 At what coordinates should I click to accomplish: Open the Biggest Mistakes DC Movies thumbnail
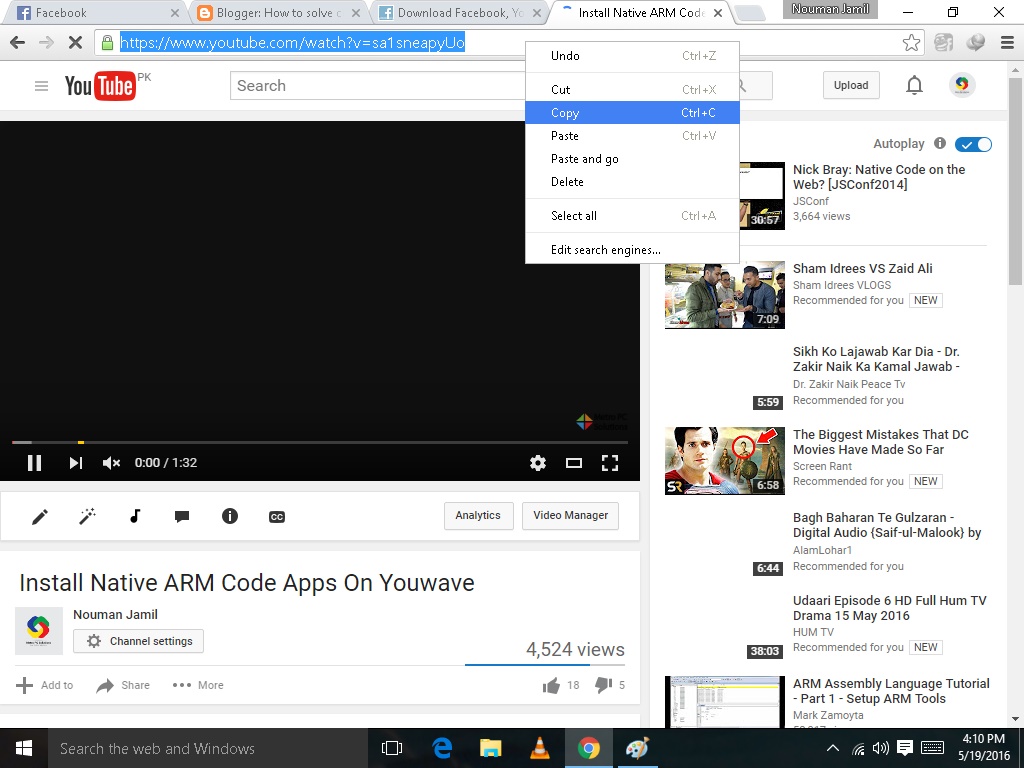[724, 461]
